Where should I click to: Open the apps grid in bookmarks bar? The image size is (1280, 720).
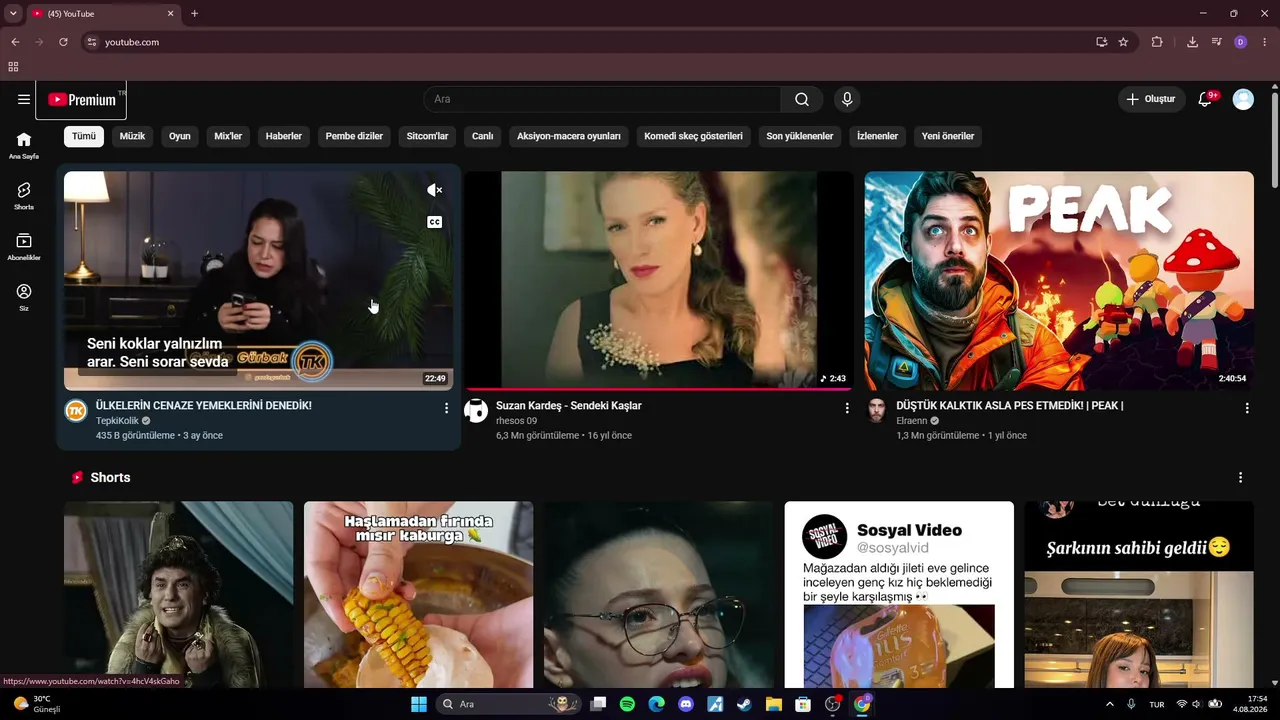tap(13, 67)
